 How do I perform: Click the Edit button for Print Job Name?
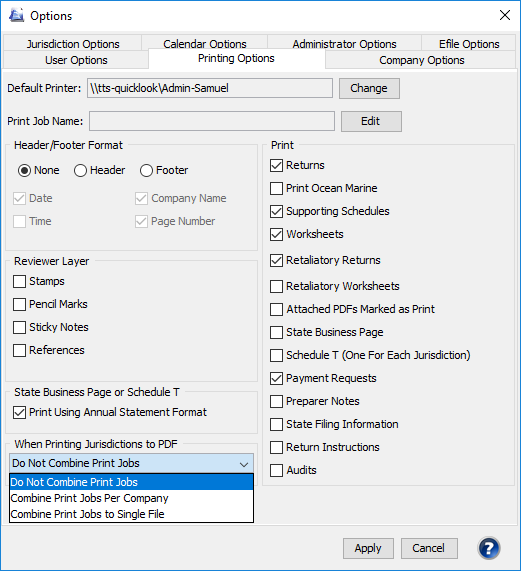tap(371, 121)
